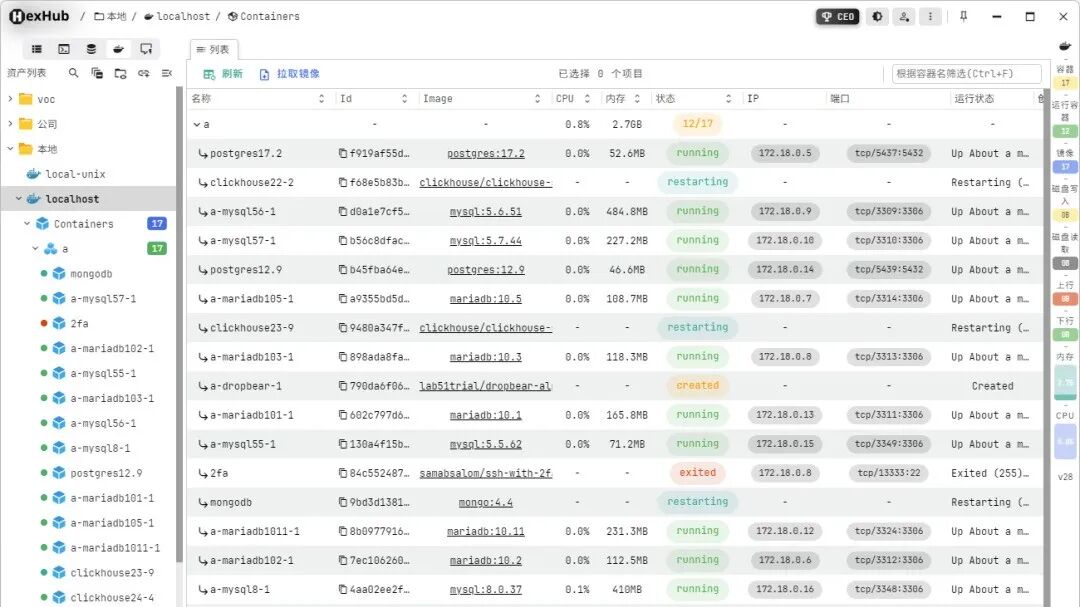Pin the window with the pin icon
This screenshot has height=607, width=1080.
[964, 17]
